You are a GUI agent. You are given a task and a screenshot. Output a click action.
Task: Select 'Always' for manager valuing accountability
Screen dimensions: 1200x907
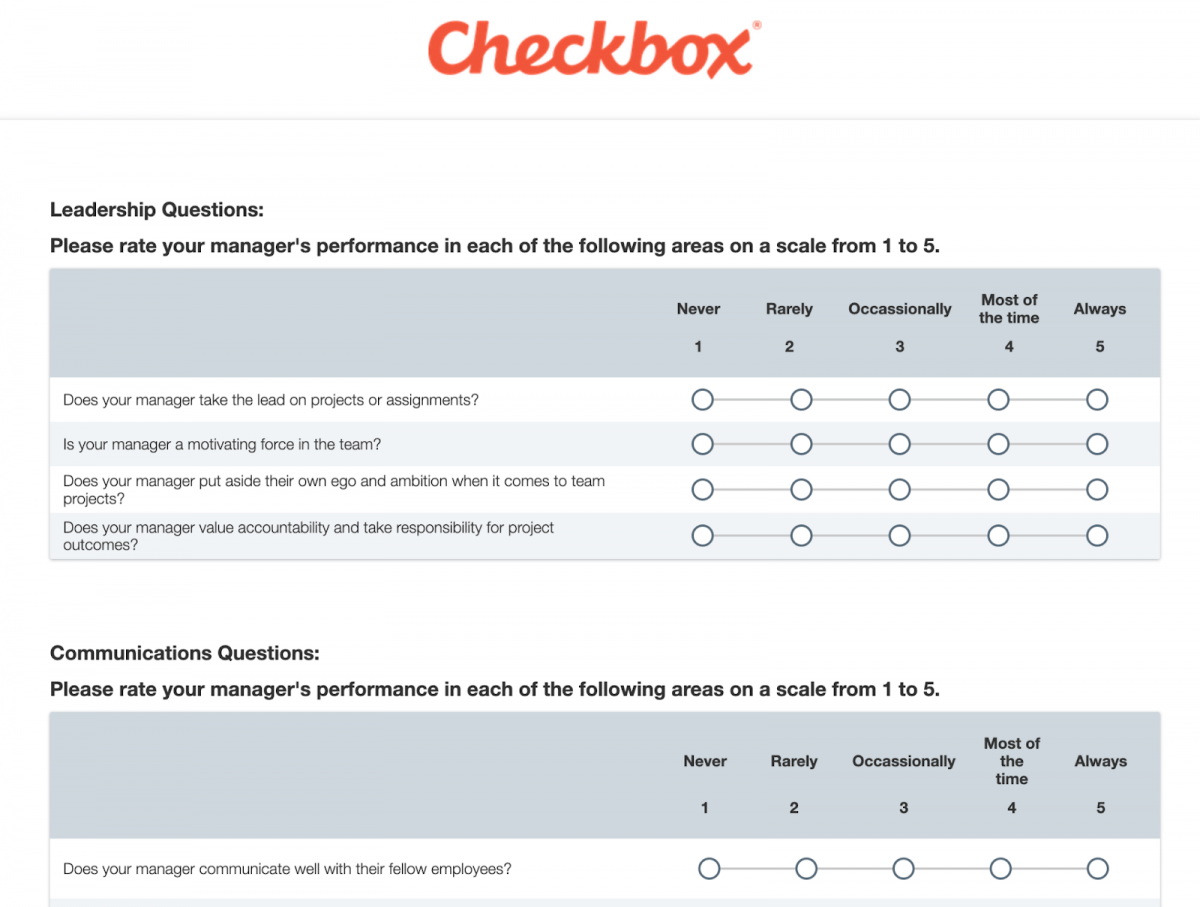coord(1097,535)
